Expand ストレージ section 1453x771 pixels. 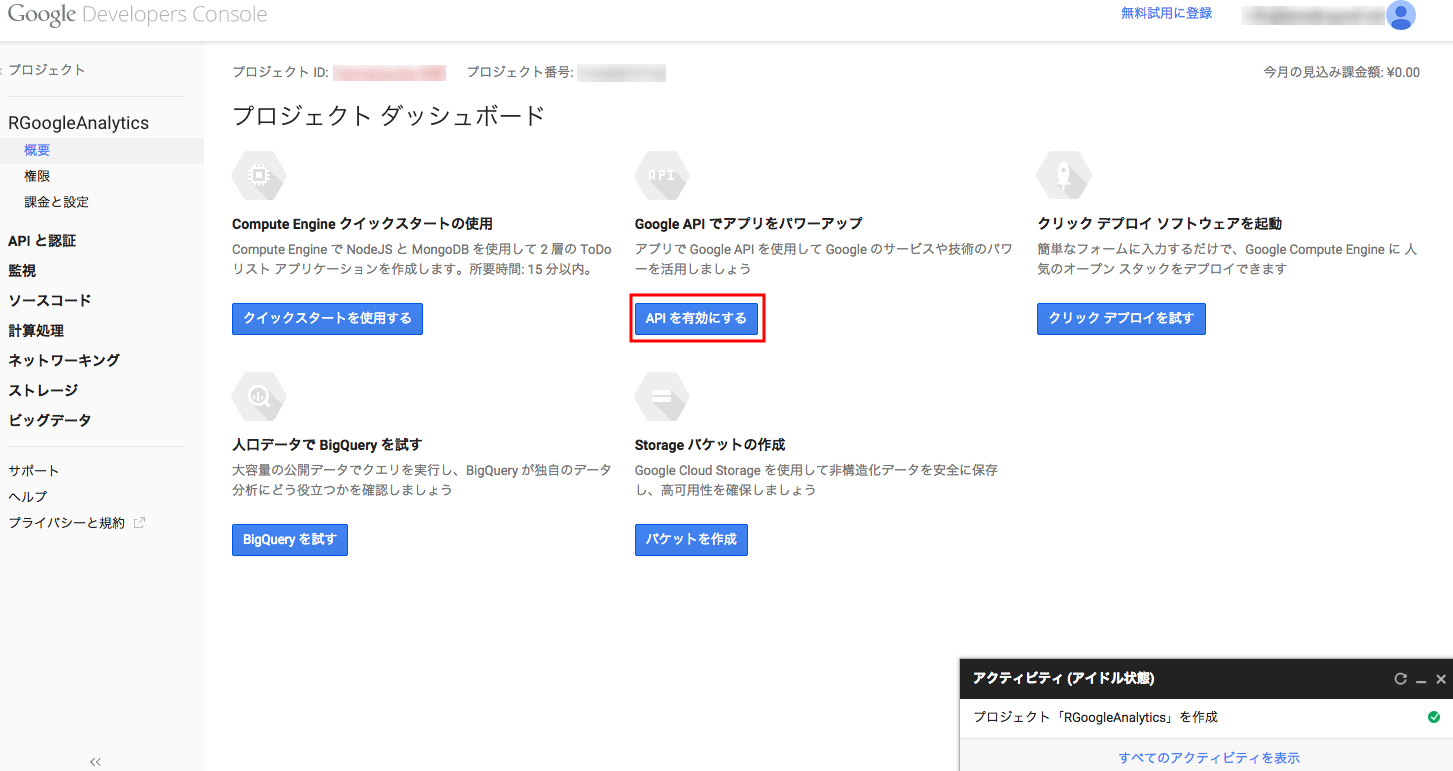pyautogui.click(x=43, y=391)
